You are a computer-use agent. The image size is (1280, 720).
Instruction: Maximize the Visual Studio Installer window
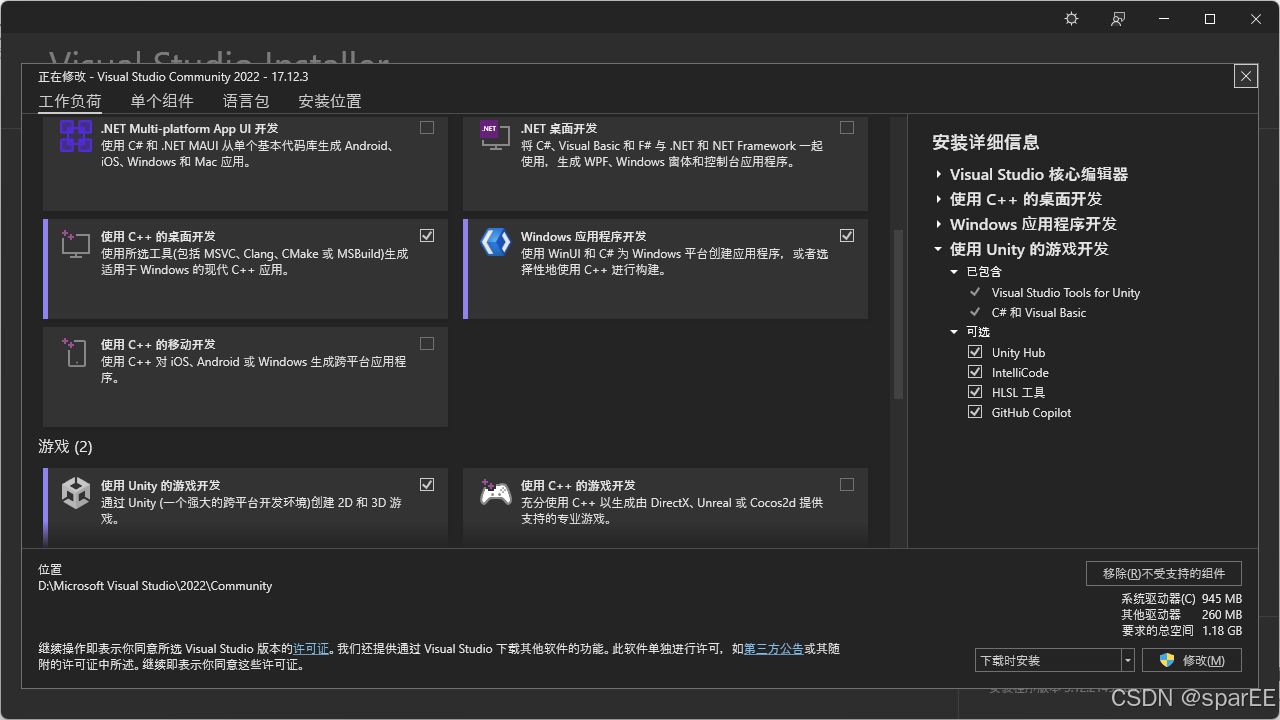[1210, 19]
